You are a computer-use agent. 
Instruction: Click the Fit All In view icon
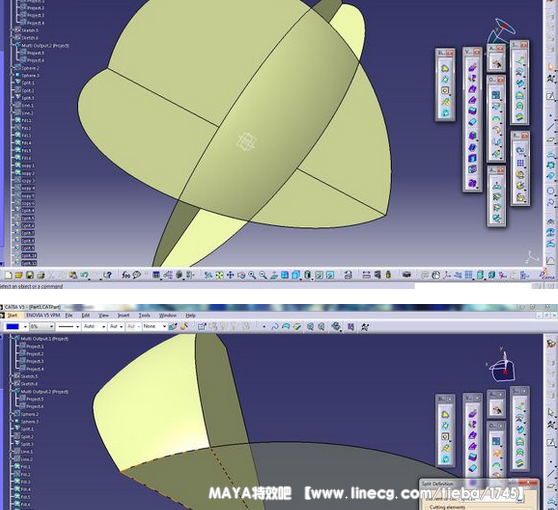point(220,275)
